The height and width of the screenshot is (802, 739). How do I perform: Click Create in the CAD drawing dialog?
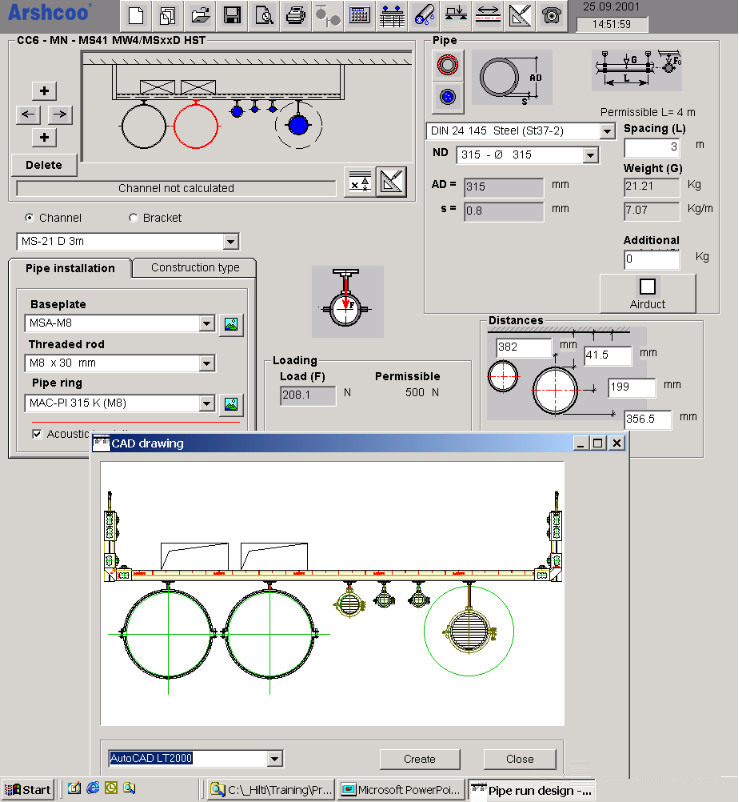pyautogui.click(x=420, y=759)
